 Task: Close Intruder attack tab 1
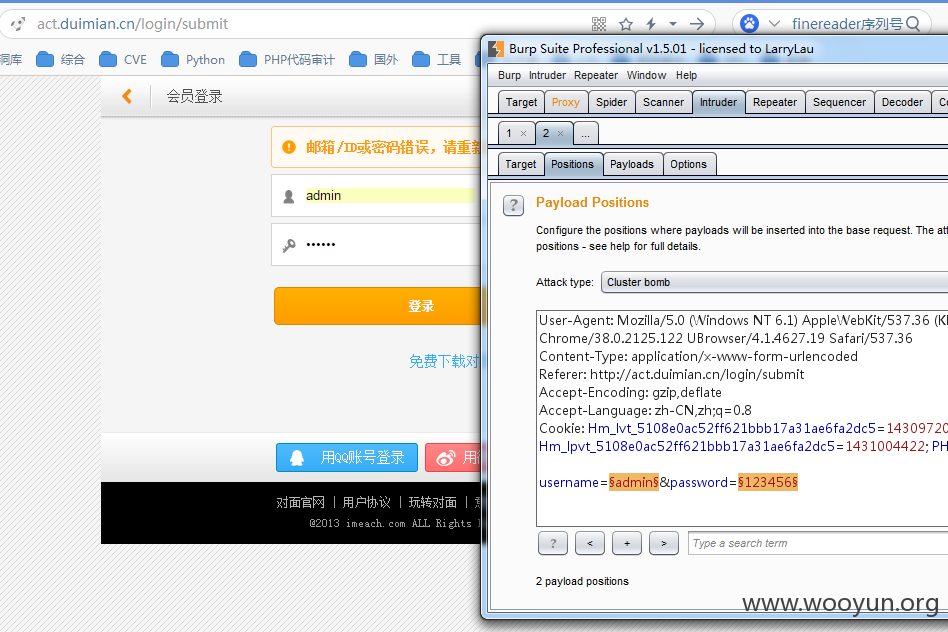pyautogui.click(x=524, y=134)
